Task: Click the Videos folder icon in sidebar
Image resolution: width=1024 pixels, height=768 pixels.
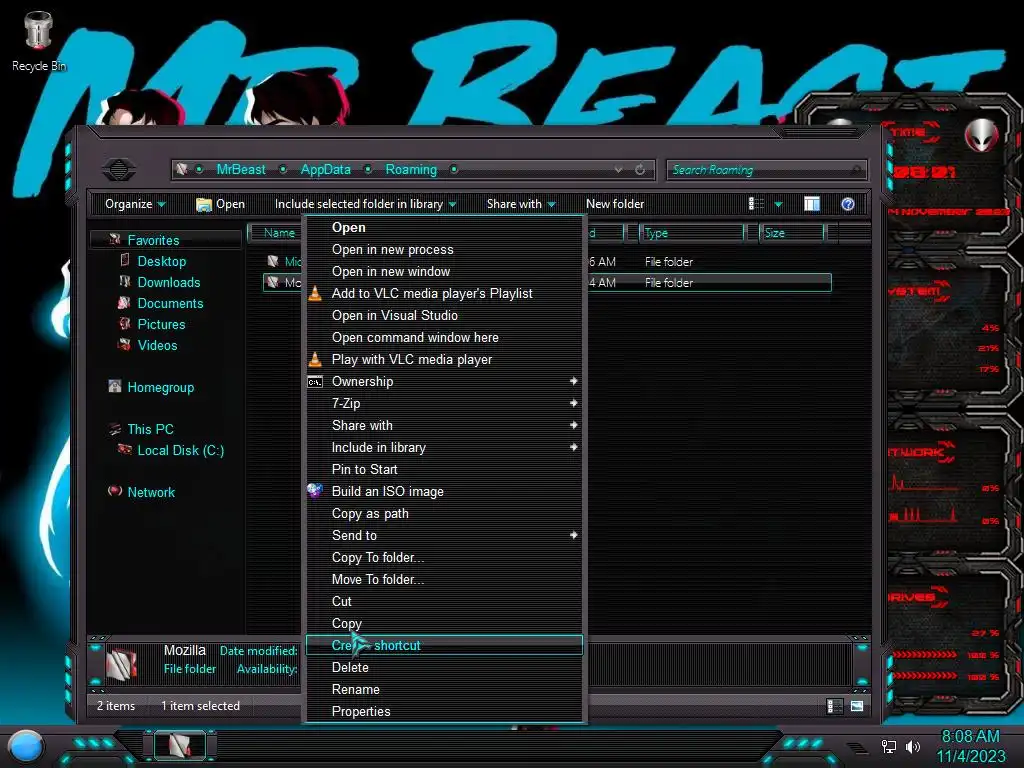Action: [x=125, y=345]
